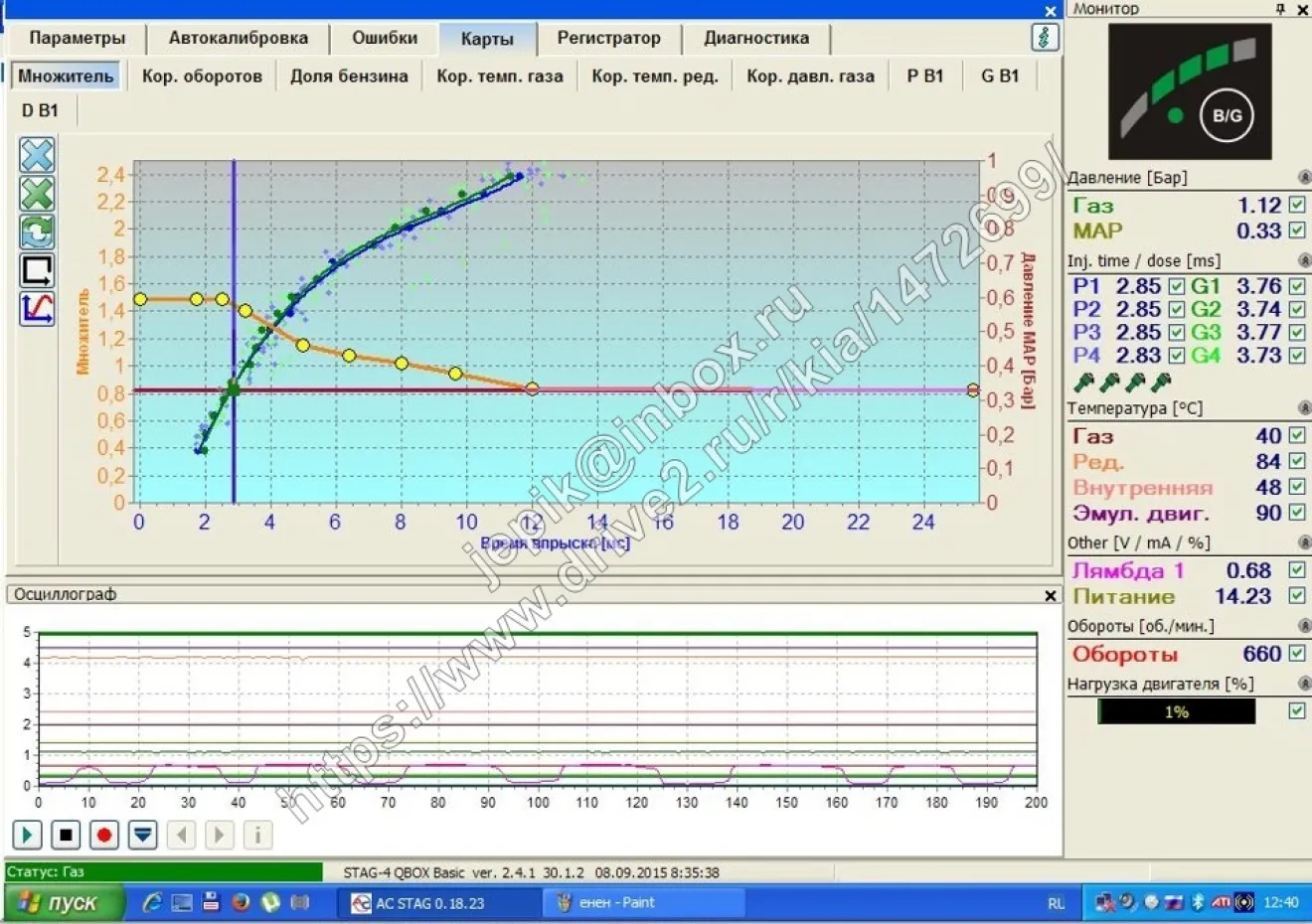1312x924 pixels.
Task: Collapse the Температура [°C] section
Action: coord(1304,408)
